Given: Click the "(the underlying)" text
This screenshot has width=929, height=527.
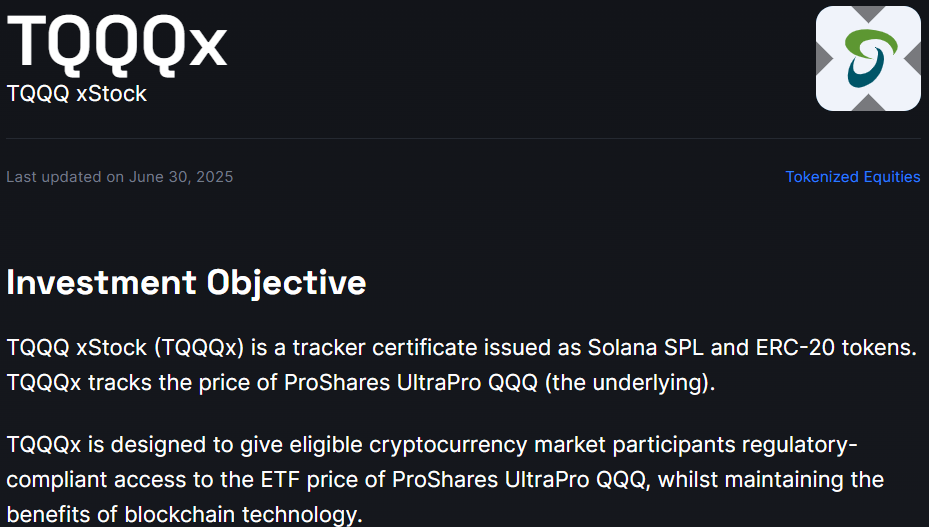Looking at the screenshot, I should [x=630, y=383].
